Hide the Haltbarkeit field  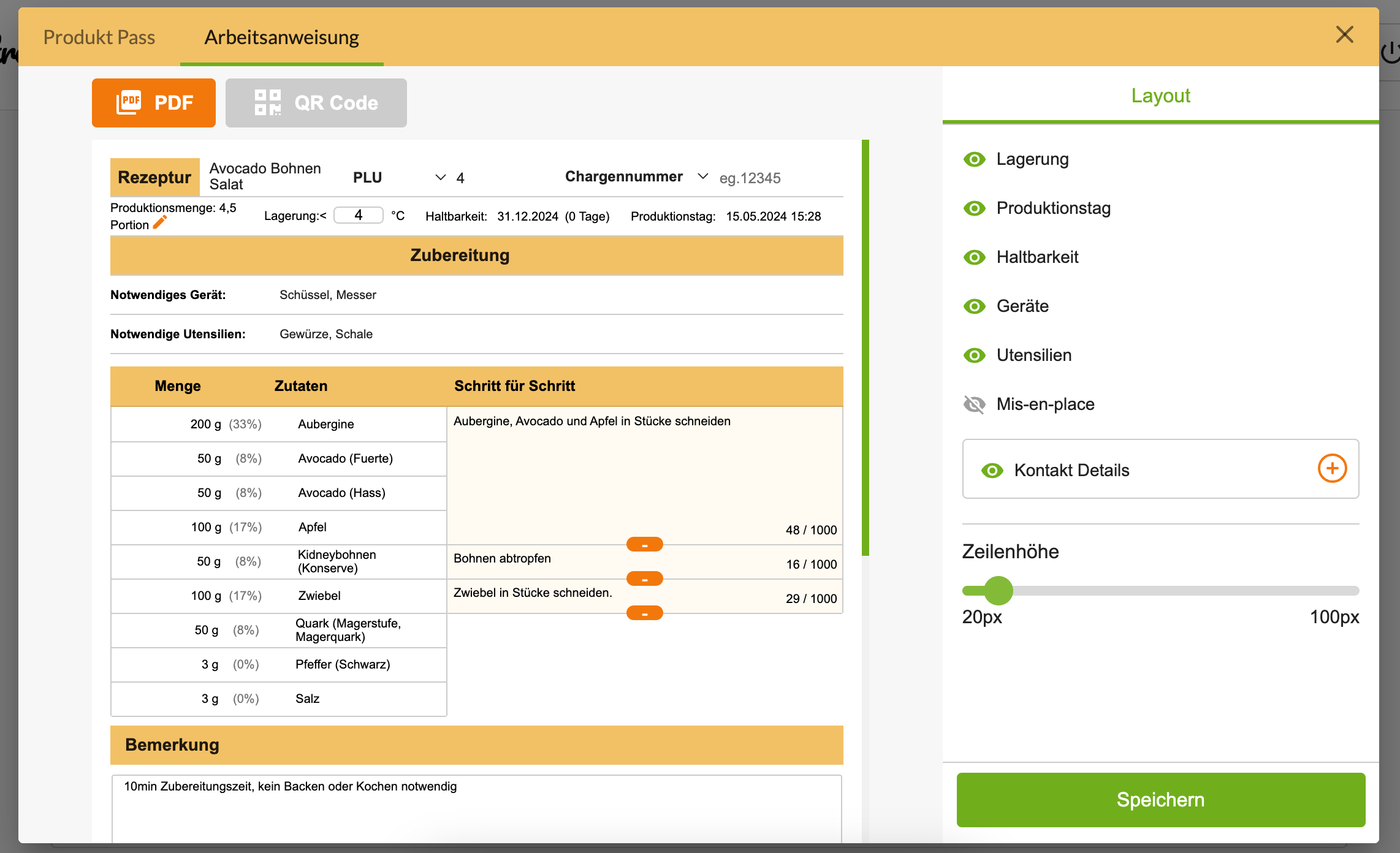(975, 257)
